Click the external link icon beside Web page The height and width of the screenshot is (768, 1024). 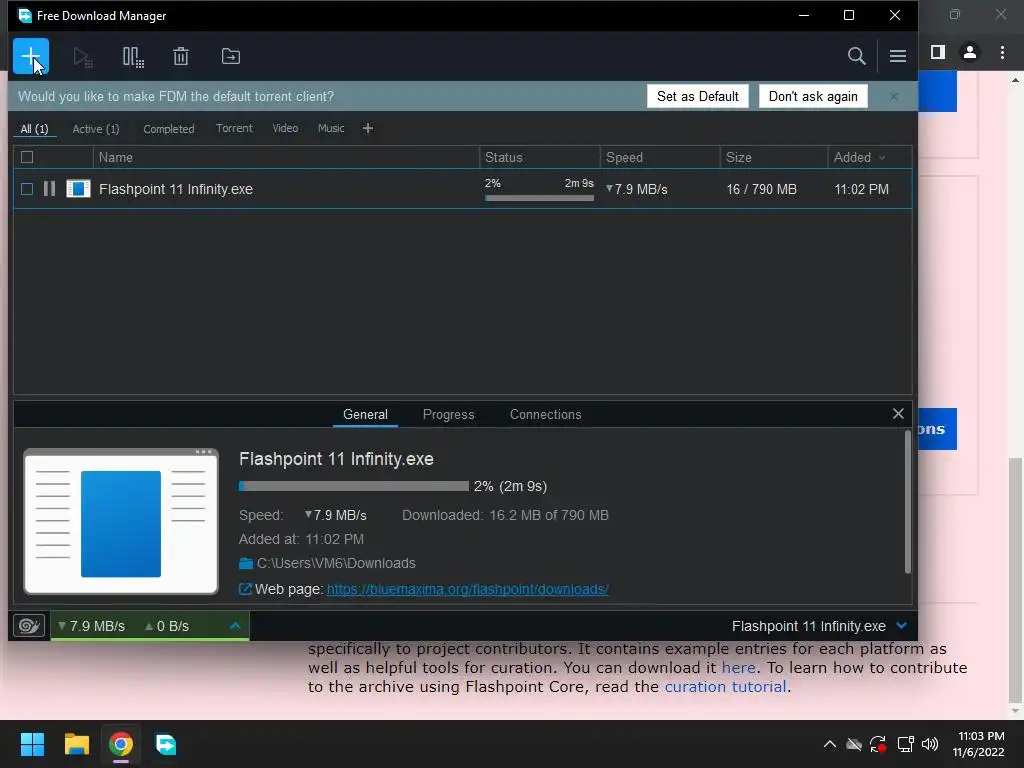245,589
